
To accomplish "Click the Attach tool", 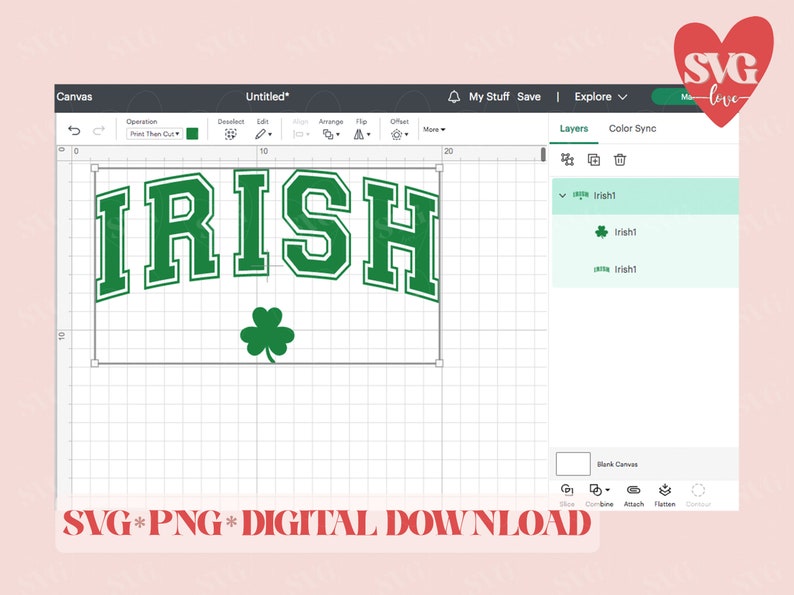I will click(633, 495).
